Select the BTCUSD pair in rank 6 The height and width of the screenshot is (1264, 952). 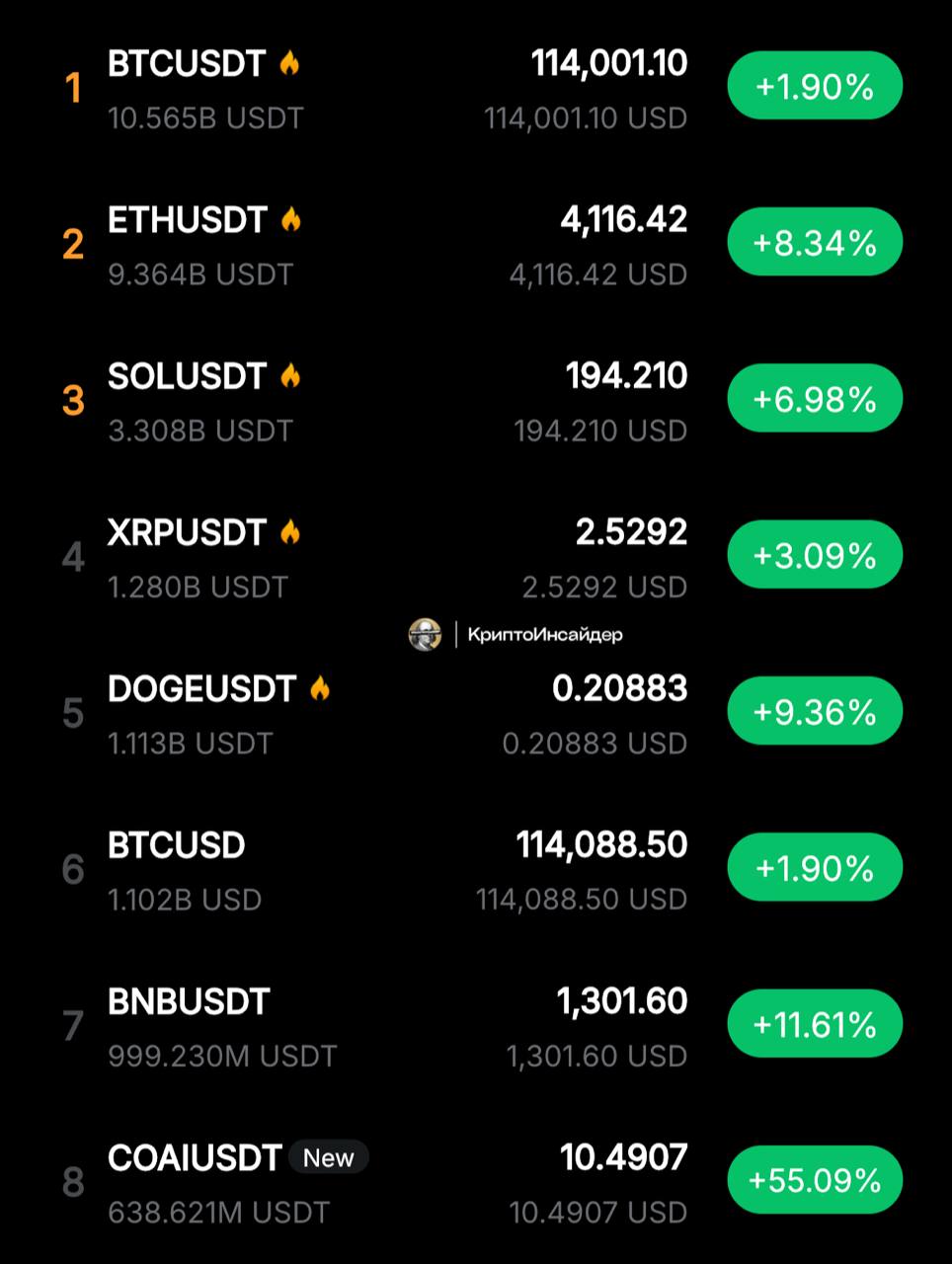(x=176, y=845)
